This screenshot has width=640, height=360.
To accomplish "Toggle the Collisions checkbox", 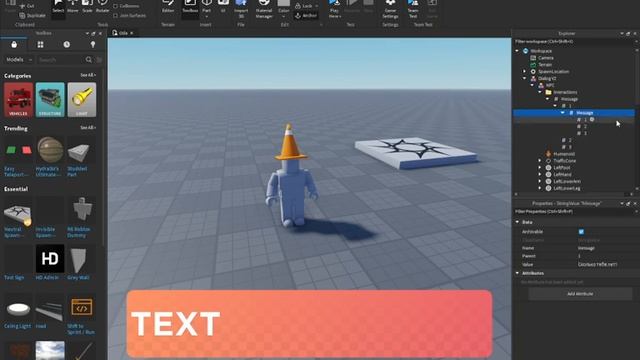I will click(x=116, y=6).
